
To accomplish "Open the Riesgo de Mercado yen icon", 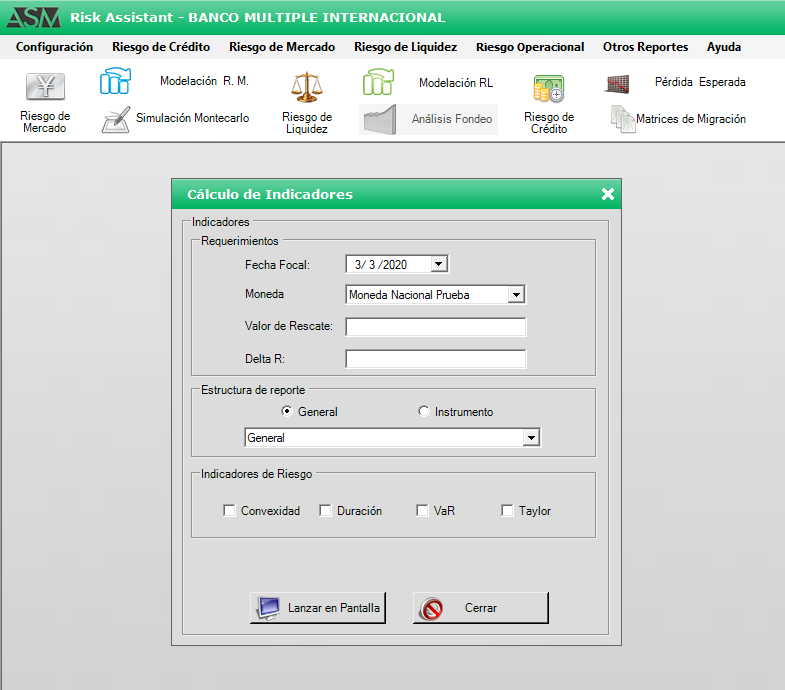I will click(x=44, y=88).
